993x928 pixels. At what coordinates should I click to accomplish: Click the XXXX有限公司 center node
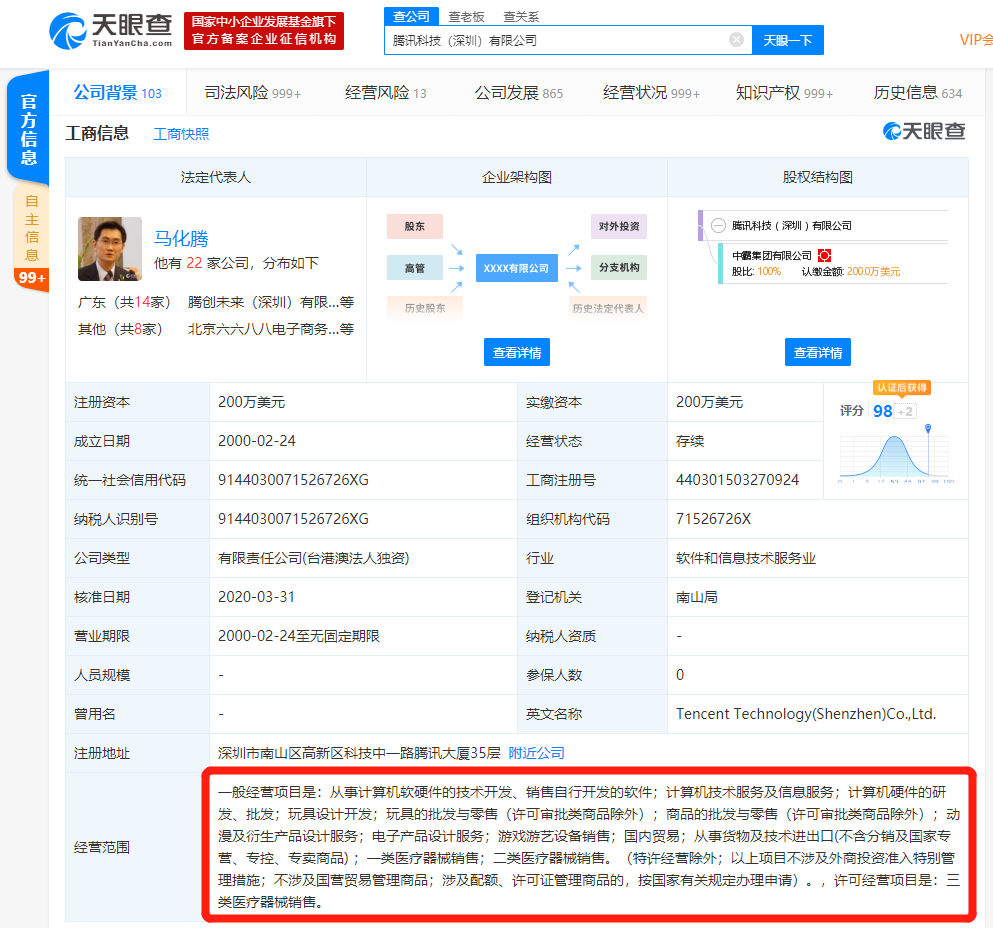(516, 268)
